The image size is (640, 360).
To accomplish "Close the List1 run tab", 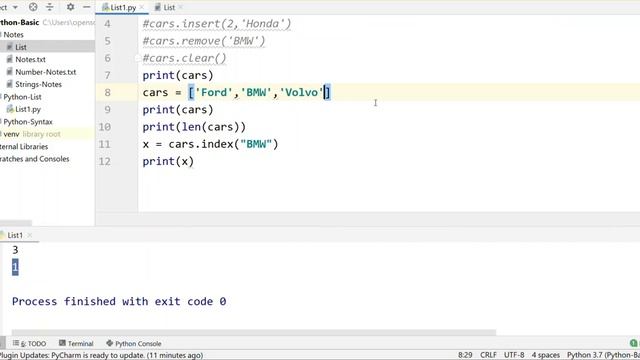I will pyautogui.click(x=29, y=235).
